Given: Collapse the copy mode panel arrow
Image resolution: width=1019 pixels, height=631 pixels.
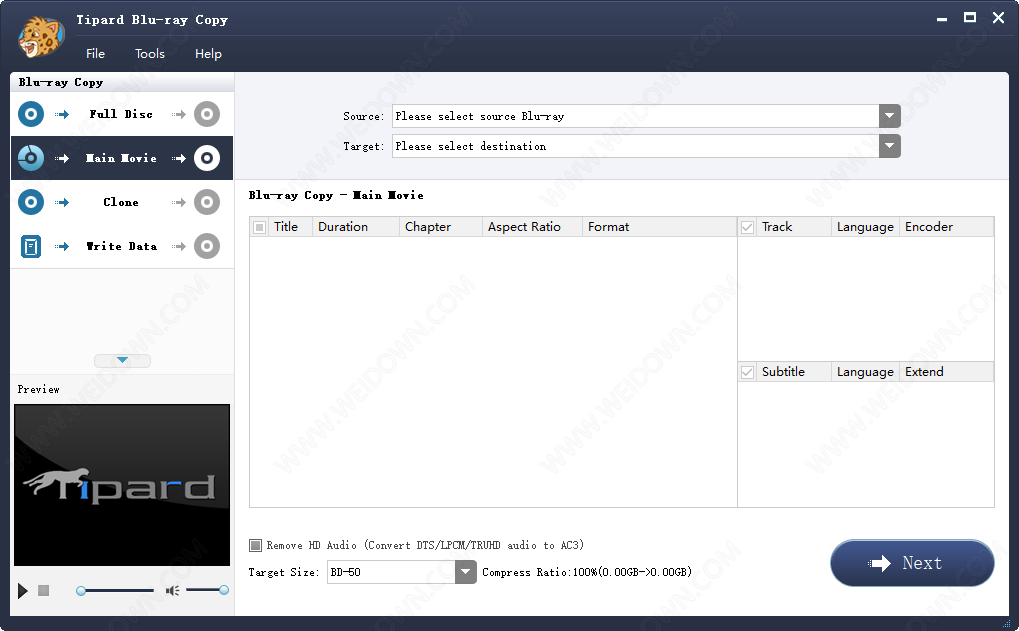Looking at the screenshot, I should click(122, 361).
